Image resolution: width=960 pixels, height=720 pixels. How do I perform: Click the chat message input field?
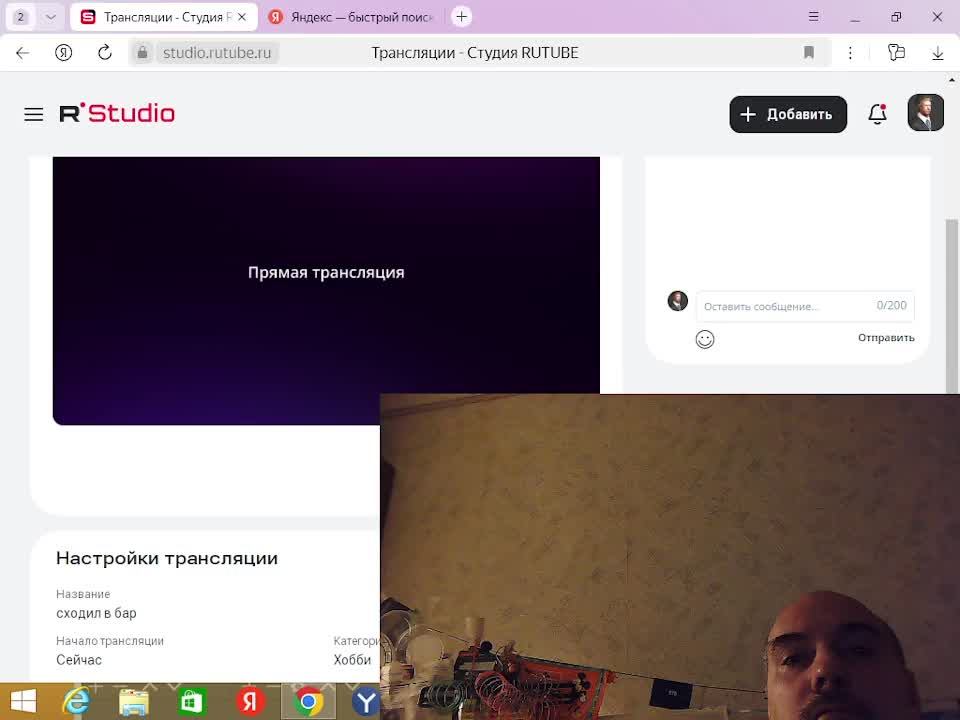(805, 306)
